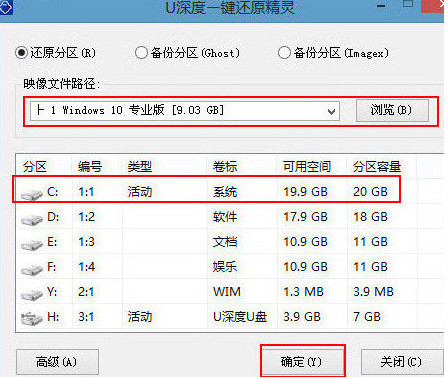Click the 卷标 column header
Viewport: 448px width, 379px height.
click(225, 166)
